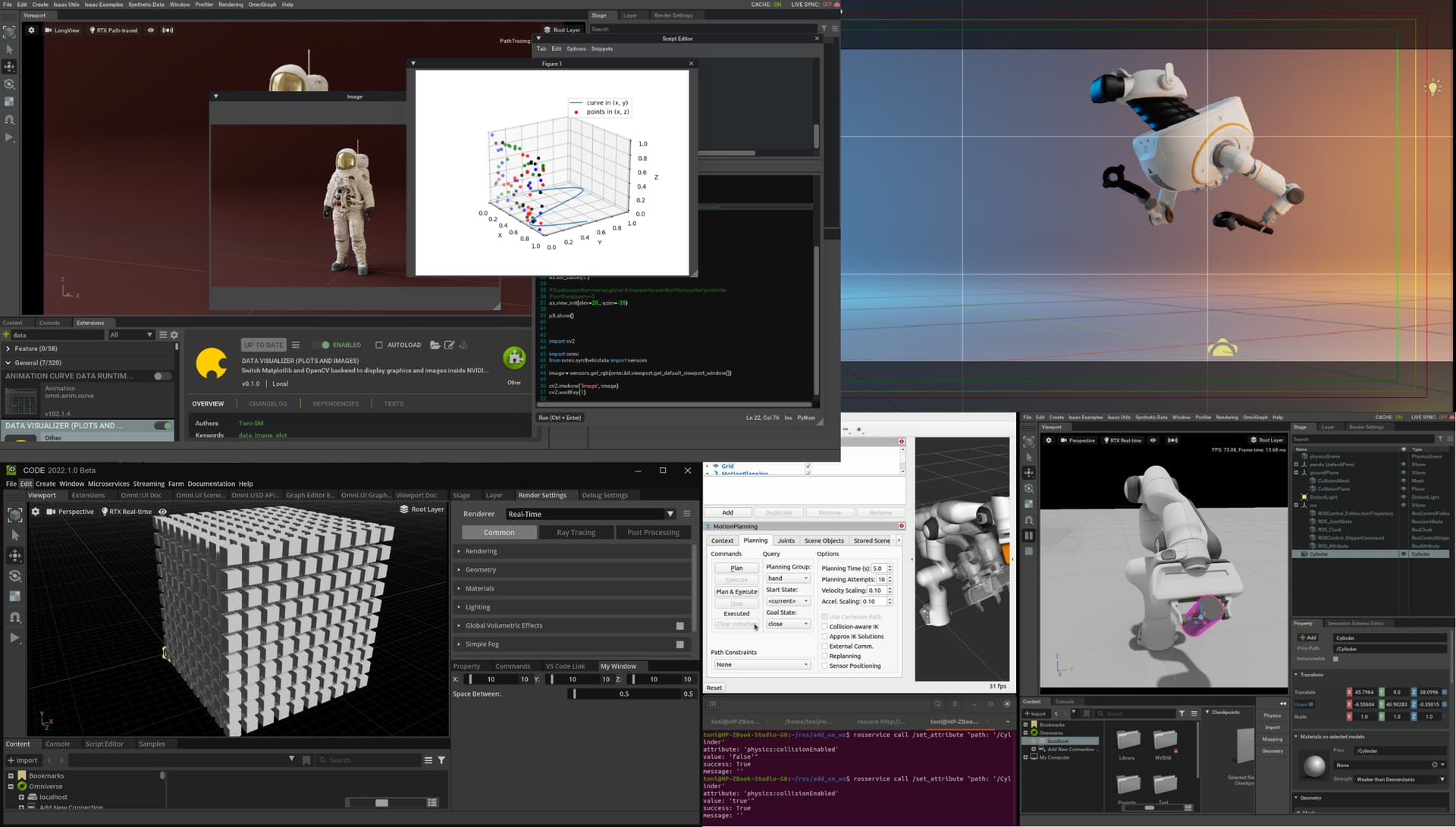Click the Plan & Execute button
1456x827 pixels.
click(736, 592)
